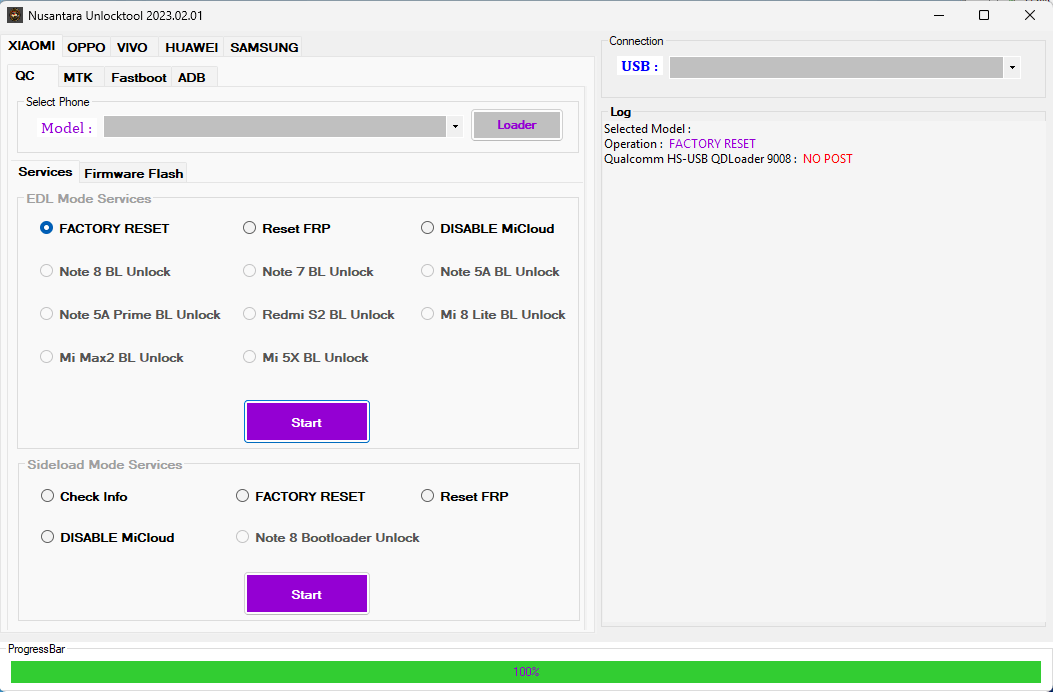
Task: Select DISABLE MiCloud EDL service
Action: tap(427, 228)
